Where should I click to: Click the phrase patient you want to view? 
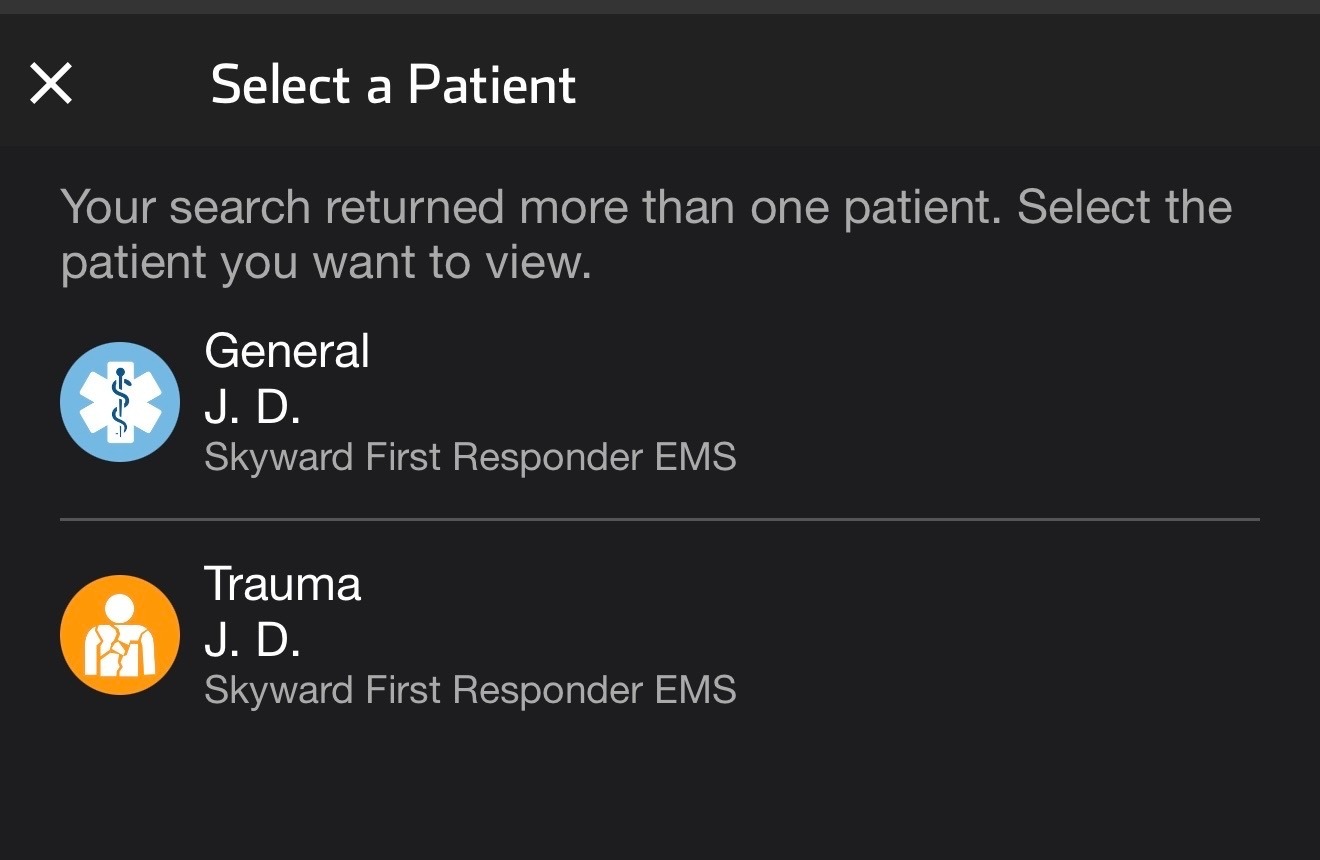coord(326,263)
